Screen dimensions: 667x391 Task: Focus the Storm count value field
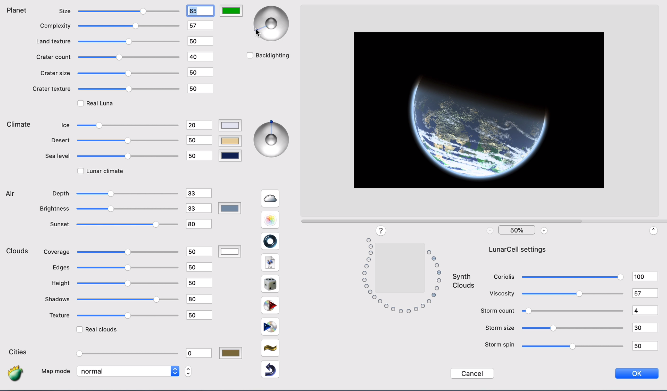645,311
